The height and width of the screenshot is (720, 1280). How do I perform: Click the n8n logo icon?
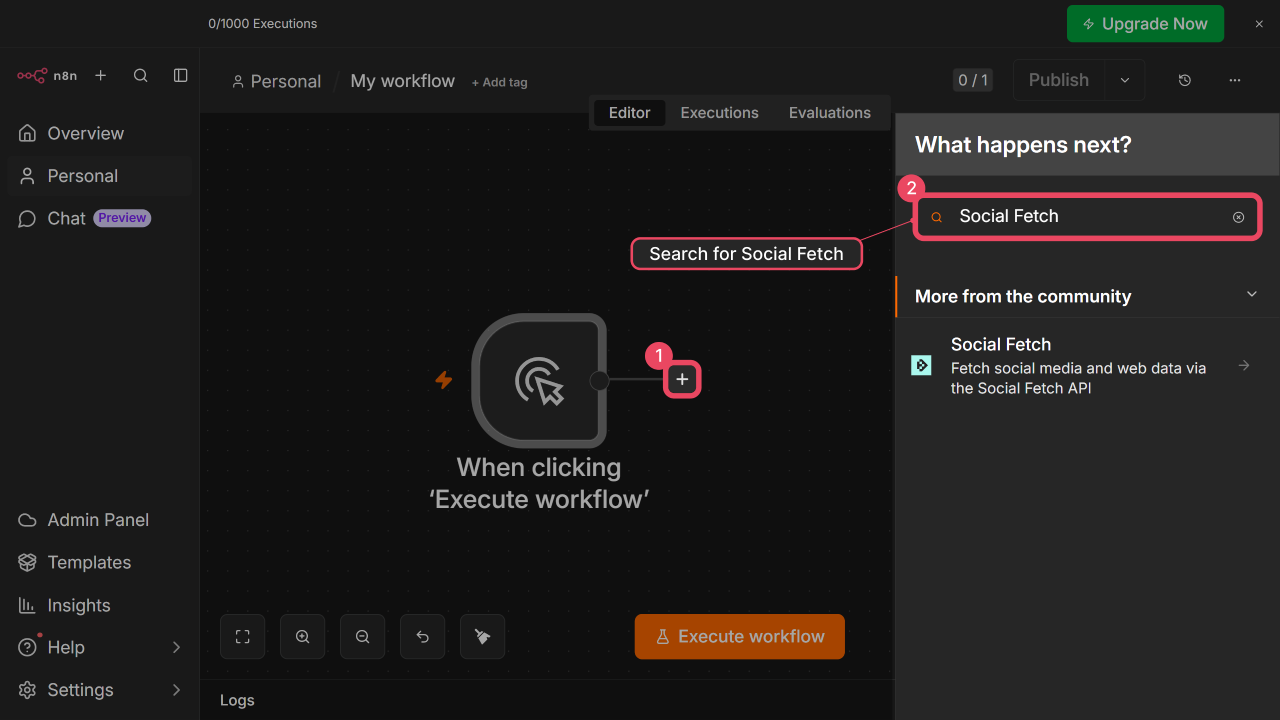(32, 75)
